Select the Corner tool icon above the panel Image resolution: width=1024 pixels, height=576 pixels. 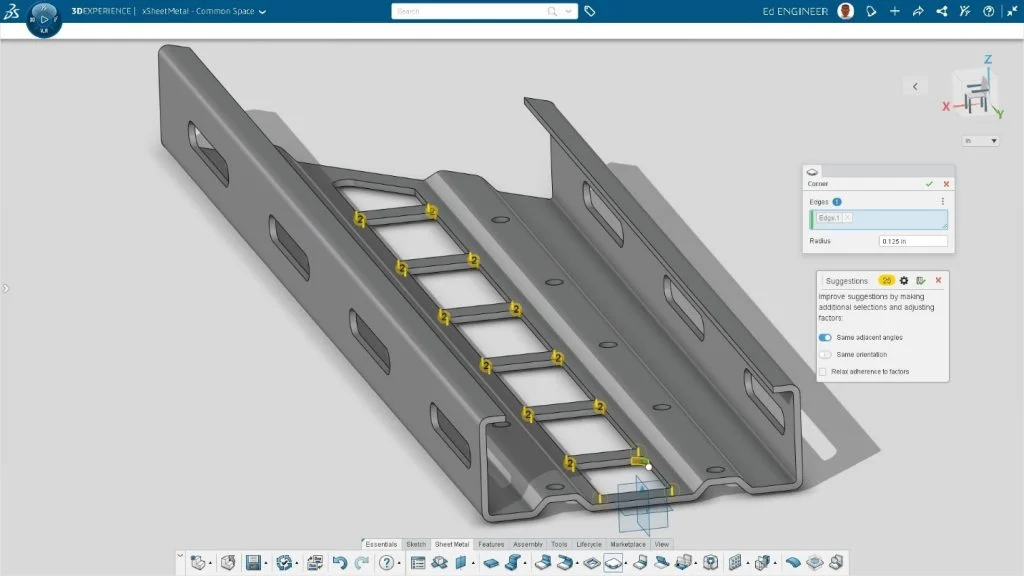pyautogui.click(x=812, y=171)
